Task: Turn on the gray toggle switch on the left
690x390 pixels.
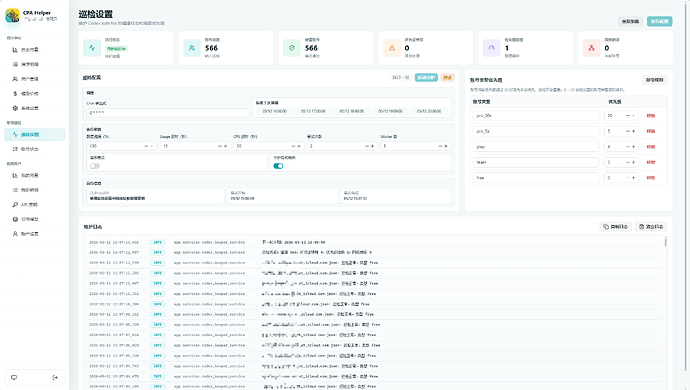Action: (x=95, y=166)
